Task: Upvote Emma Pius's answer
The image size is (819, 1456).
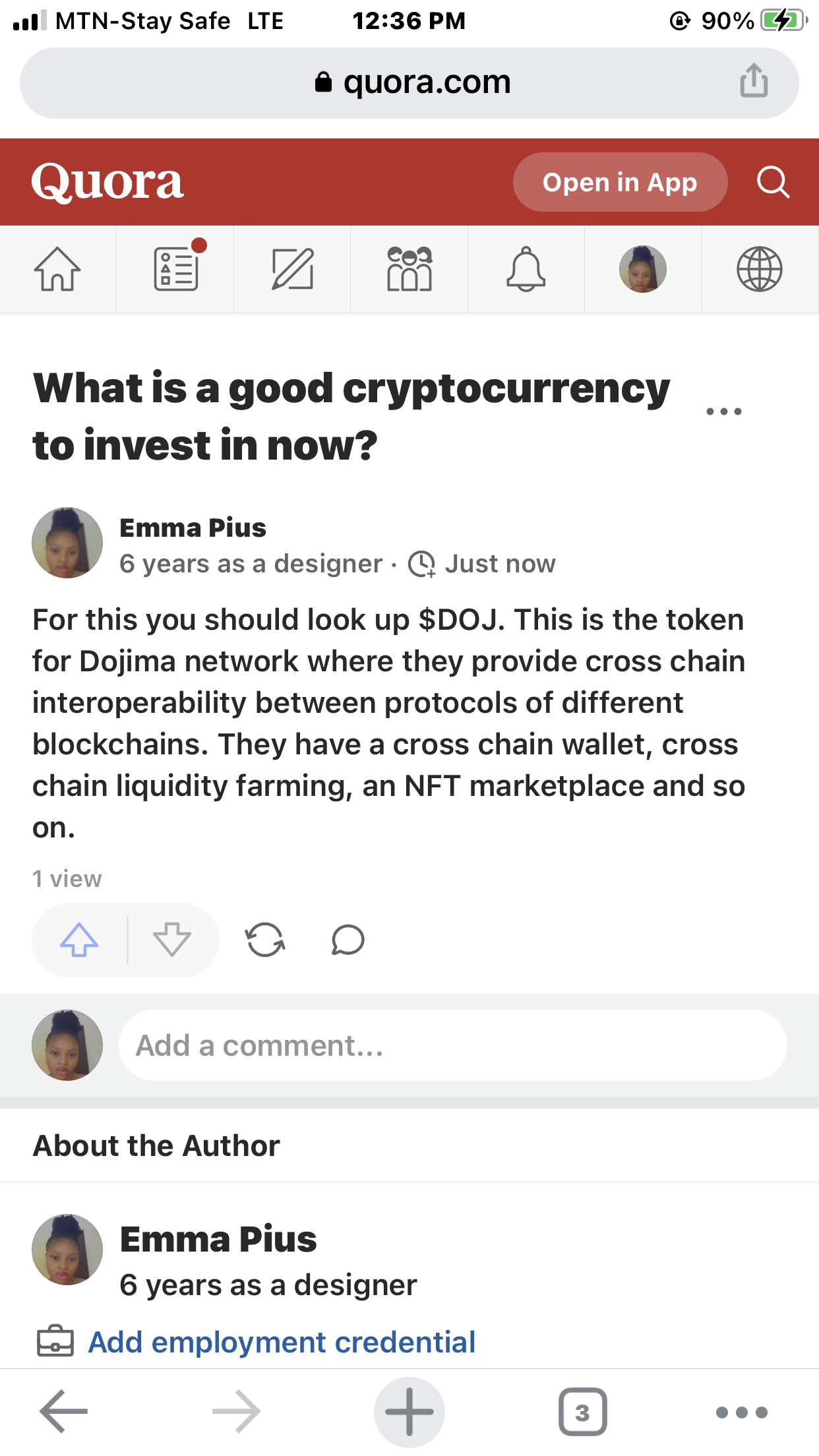Action: coord(79,940)
